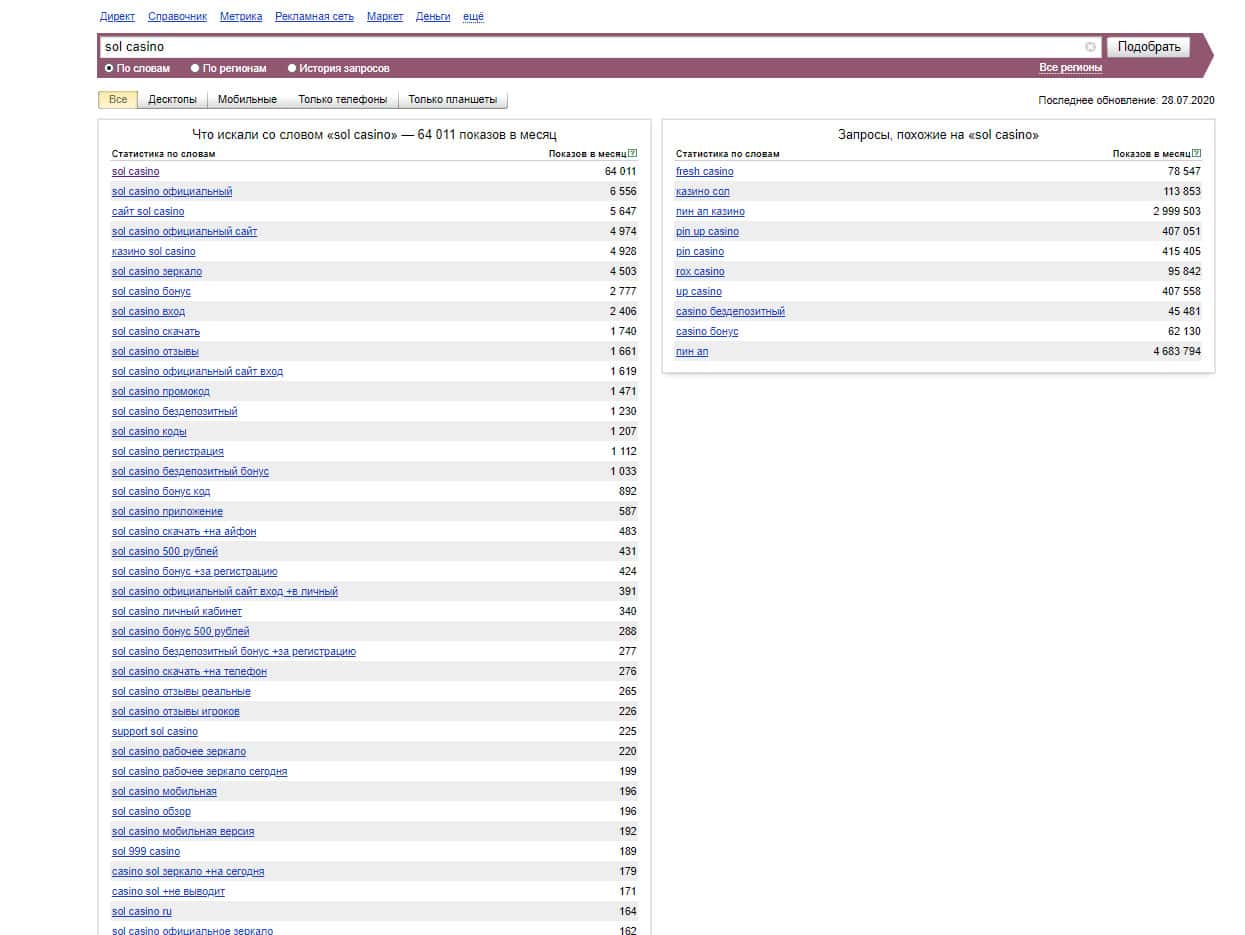Switch to the Десктопы tab

tap(172, 100)
